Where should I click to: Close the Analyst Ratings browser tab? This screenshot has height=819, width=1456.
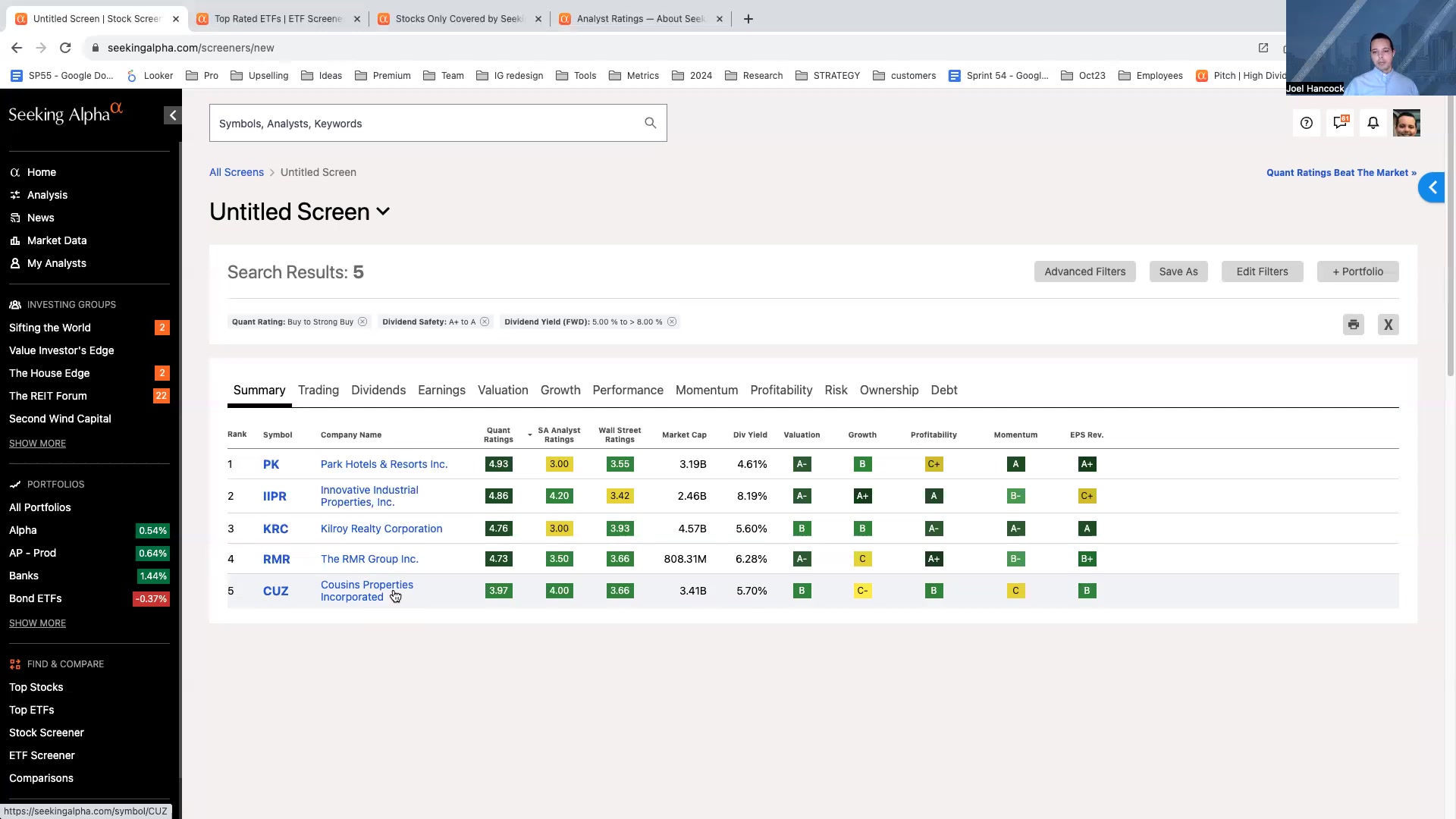[719, 19]
